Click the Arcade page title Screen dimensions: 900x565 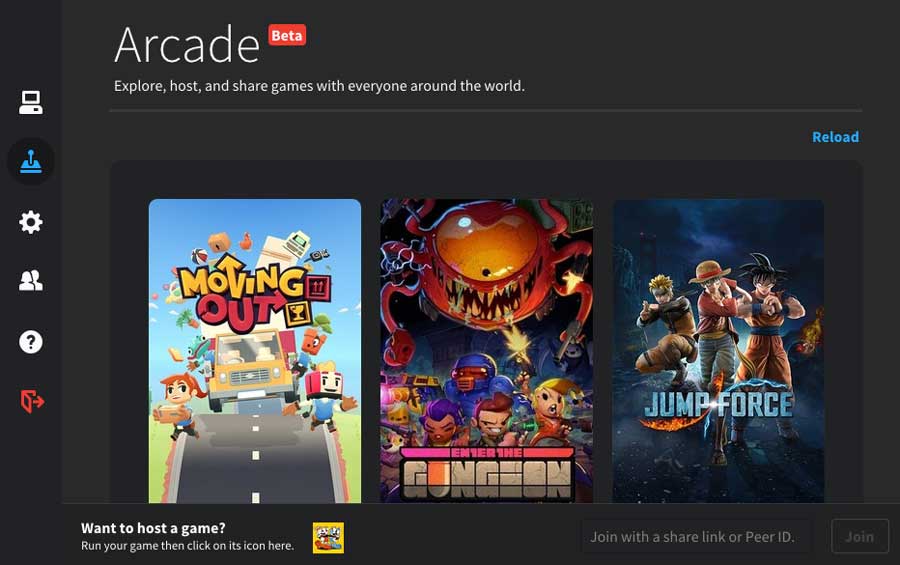[x=187, y=45]
